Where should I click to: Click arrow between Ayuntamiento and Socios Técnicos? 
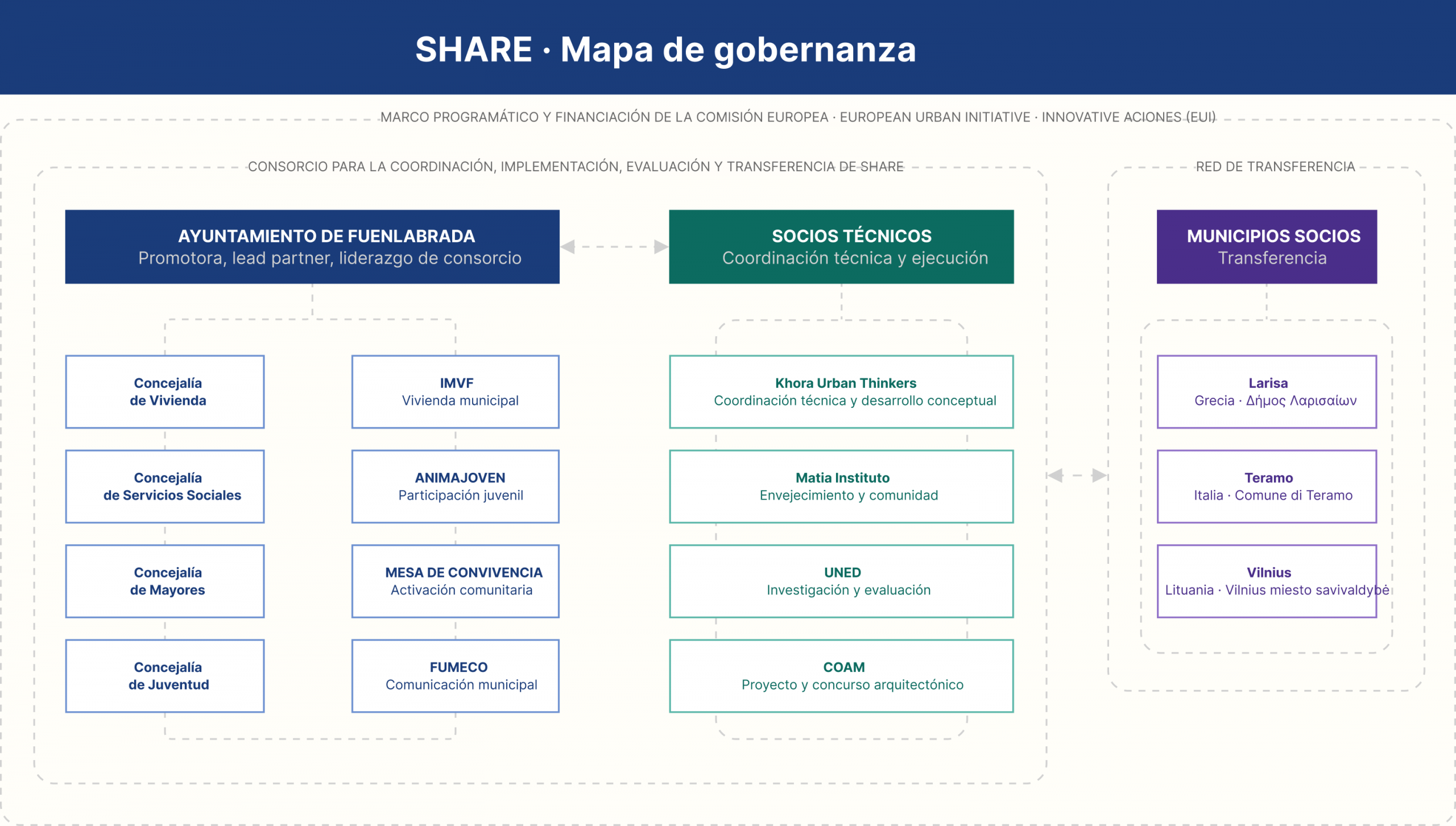[x=614, y=247]
